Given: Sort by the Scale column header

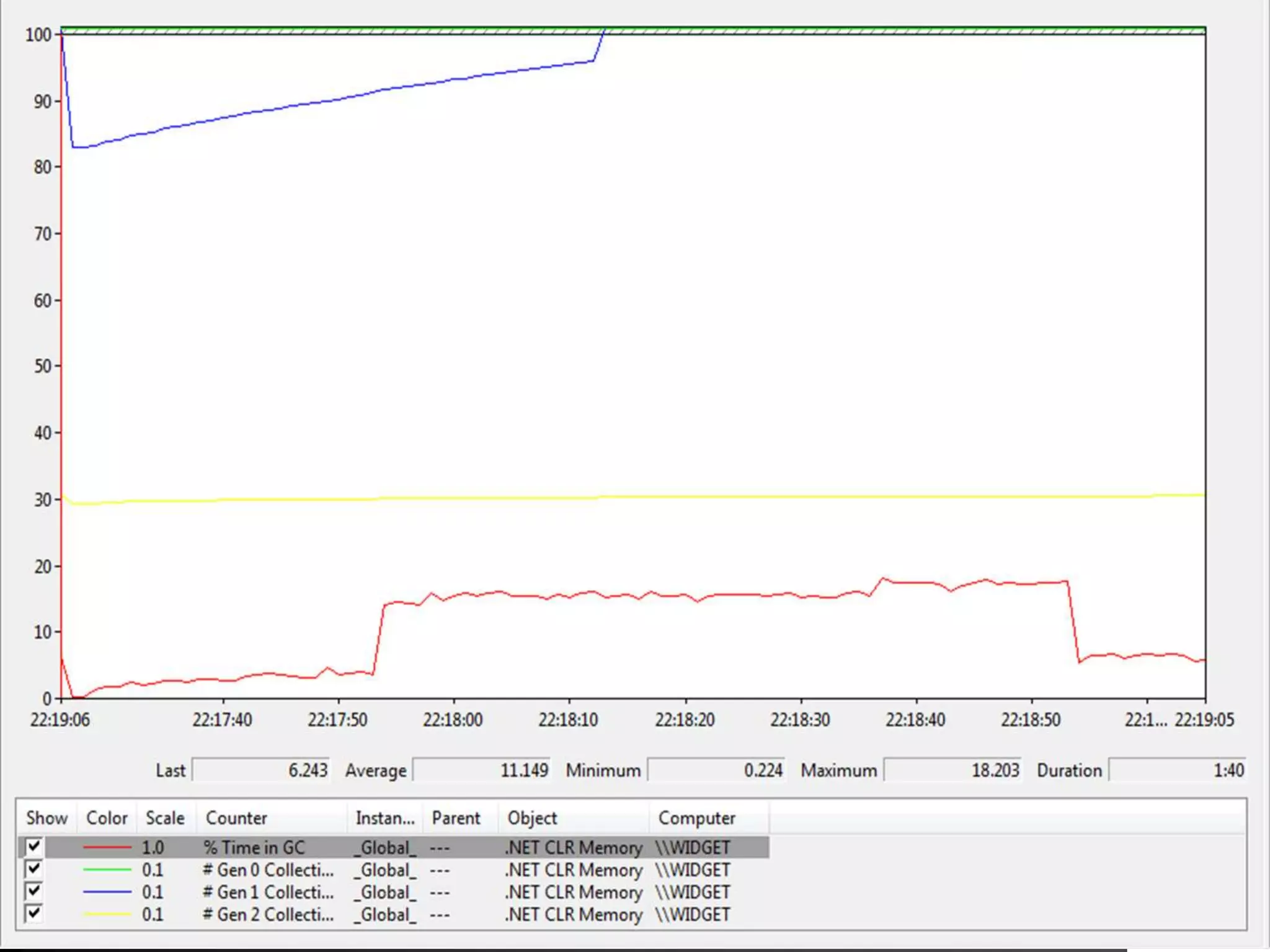Looking at the screenshot, I should pyautogui.click(x=165, y=818).
